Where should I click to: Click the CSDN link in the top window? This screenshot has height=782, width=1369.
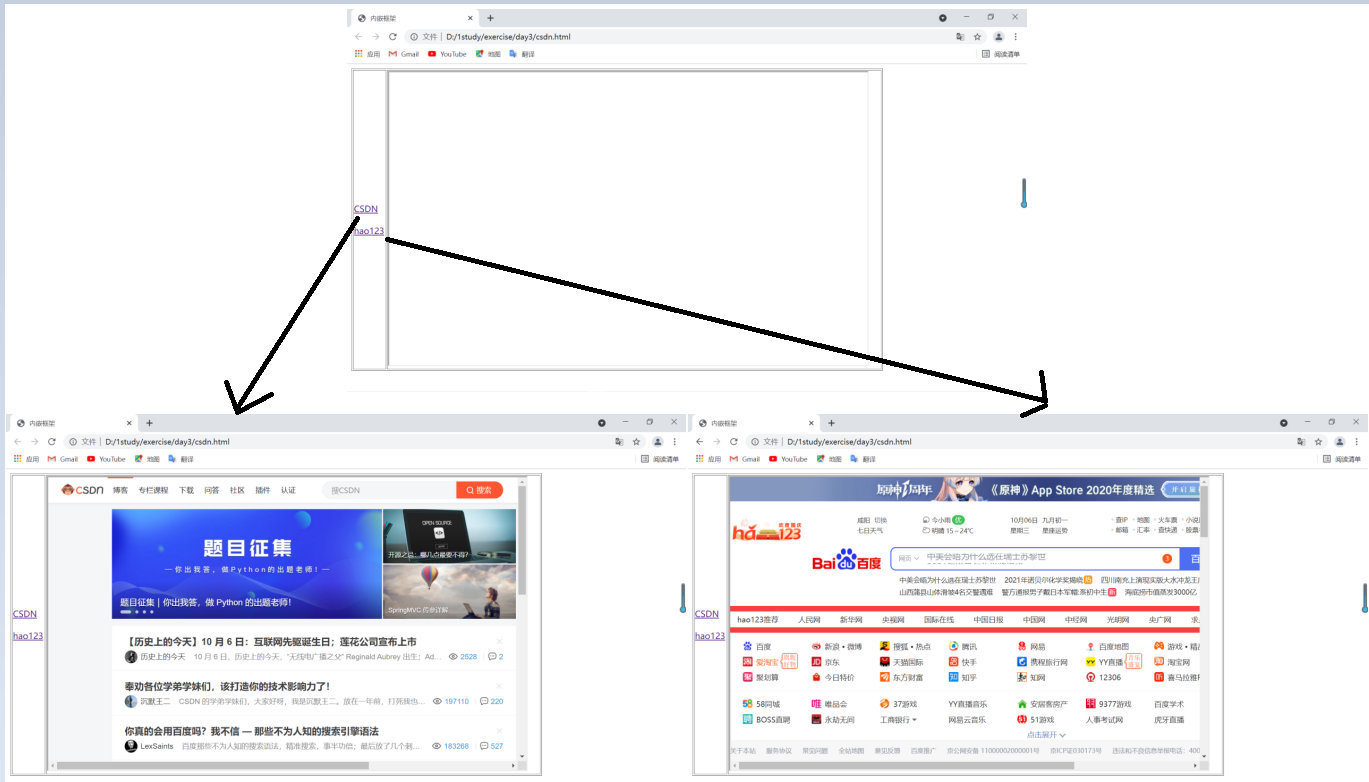tap(366, 209)
